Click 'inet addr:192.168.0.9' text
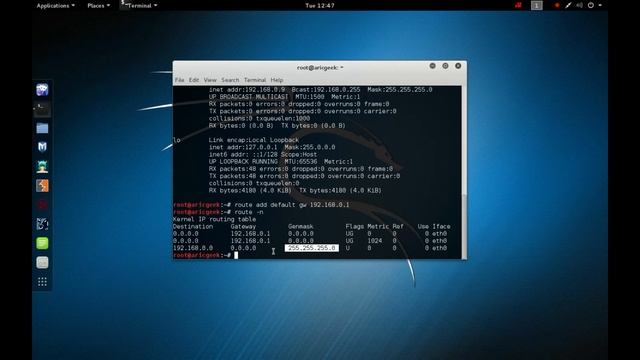Viewport: 640px width, 360px height. click(247, 90)
